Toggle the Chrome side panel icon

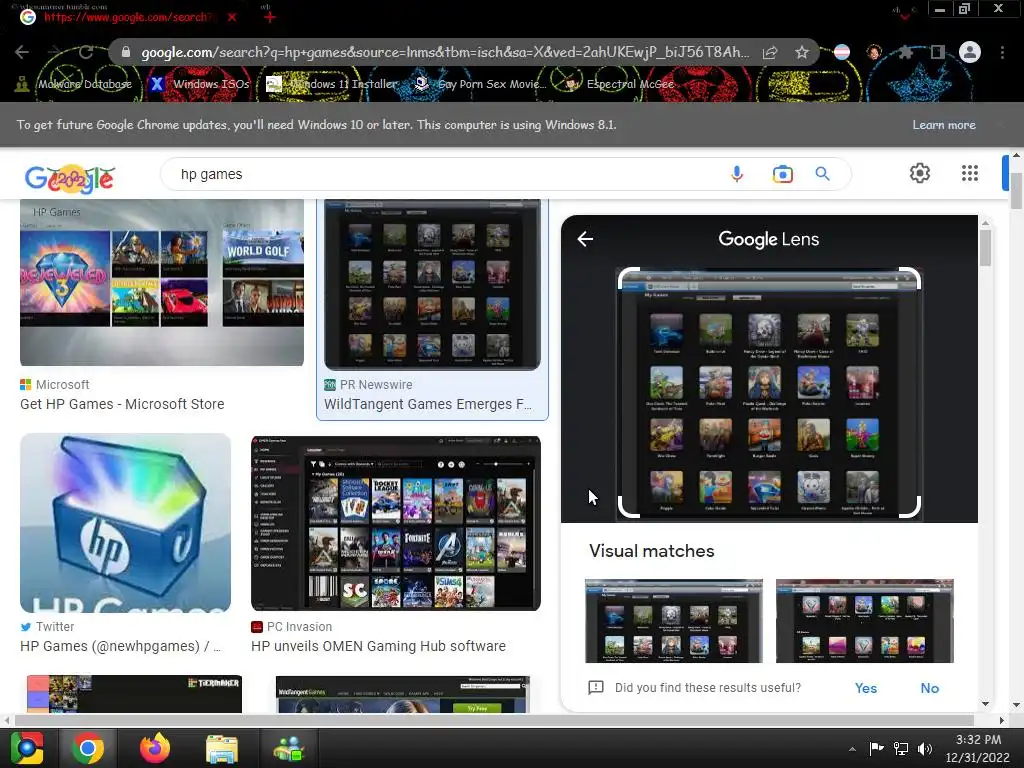coord(938,52)
